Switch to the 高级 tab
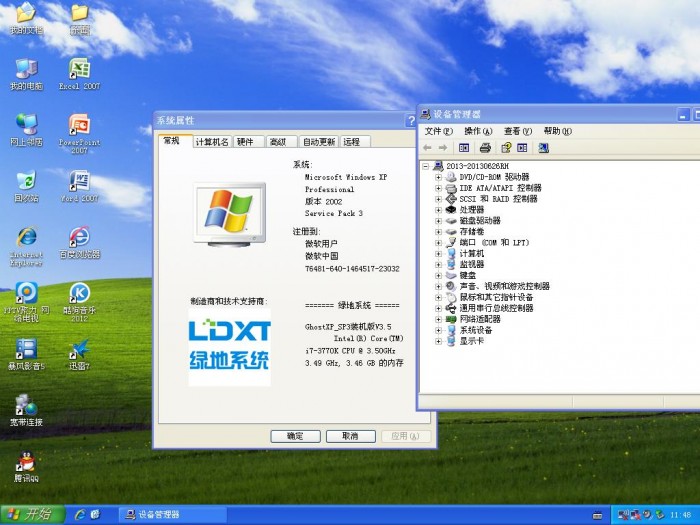This screenshot has width=700, height=525. pyautogui.click(x=282, y=142)
